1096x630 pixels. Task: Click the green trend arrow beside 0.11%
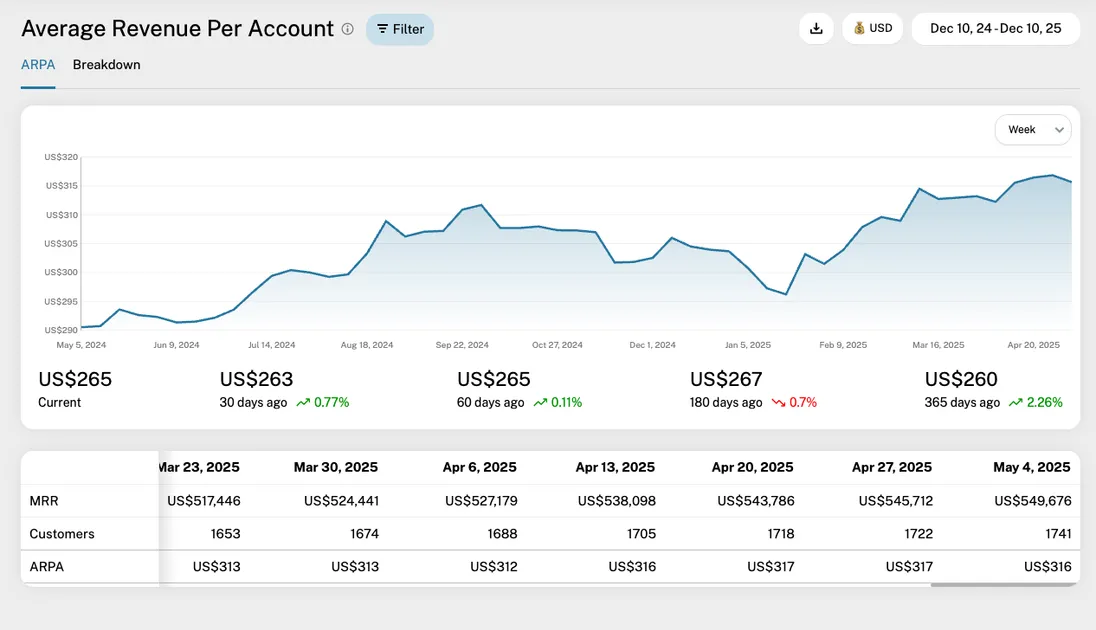pyautogui.click(x=540, y=403)
